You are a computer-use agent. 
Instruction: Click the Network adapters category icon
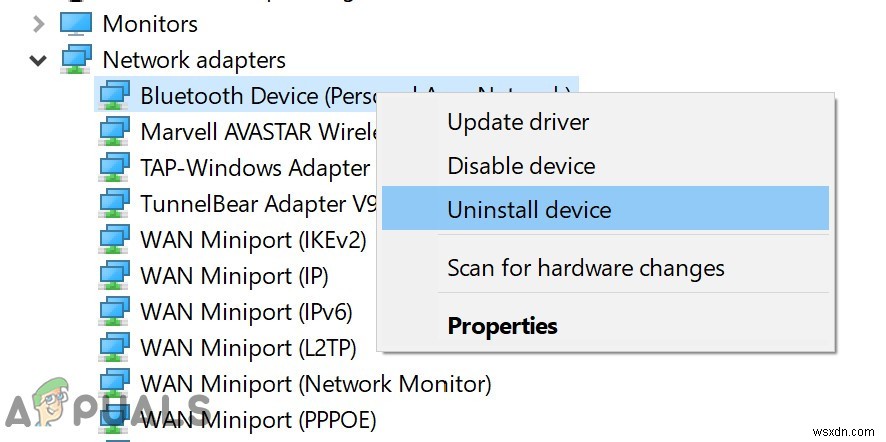point(76,59)
